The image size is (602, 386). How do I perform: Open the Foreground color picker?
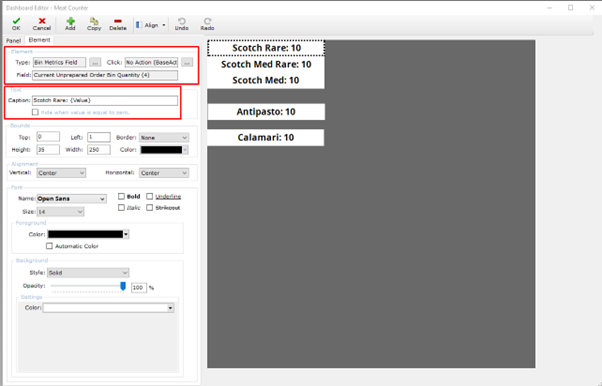tap(88, 234)
